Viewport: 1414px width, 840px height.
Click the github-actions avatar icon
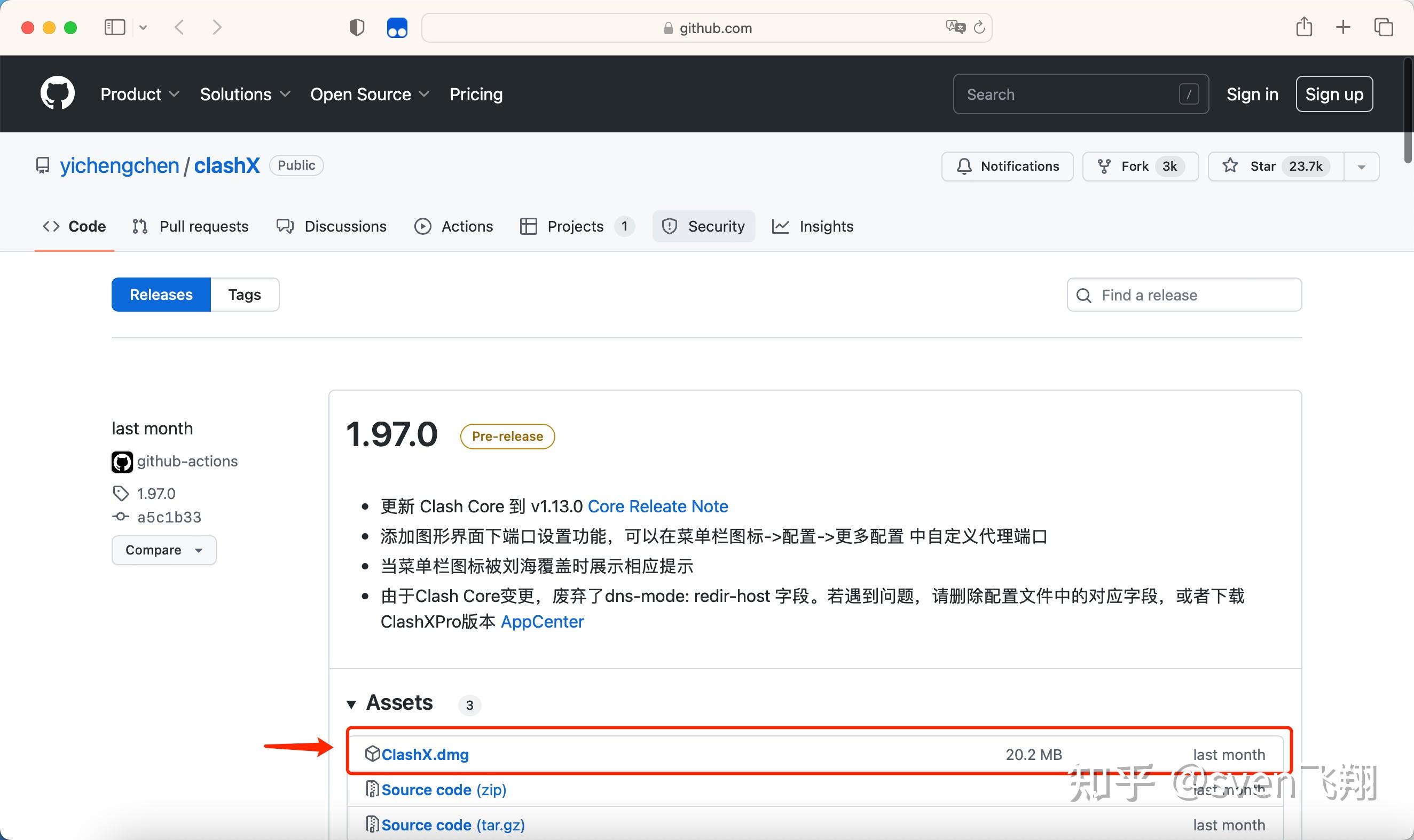(121, 461)
